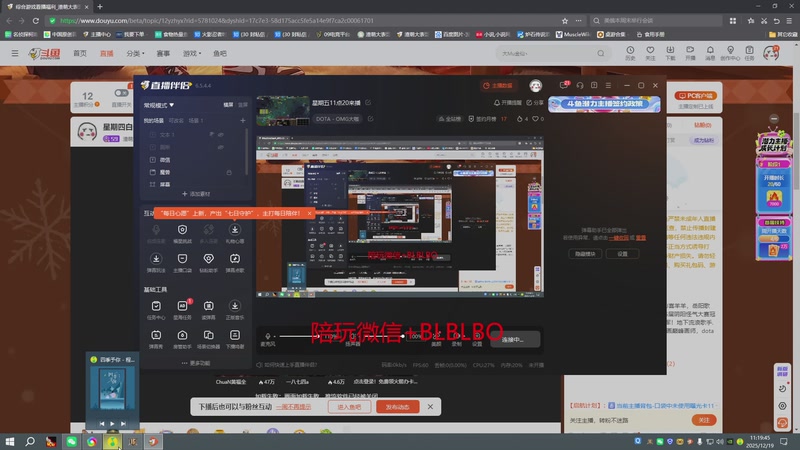Open the 读弹幕 read-danmaku tool
Screen dimensions: 800x450
tap(209, 310)
